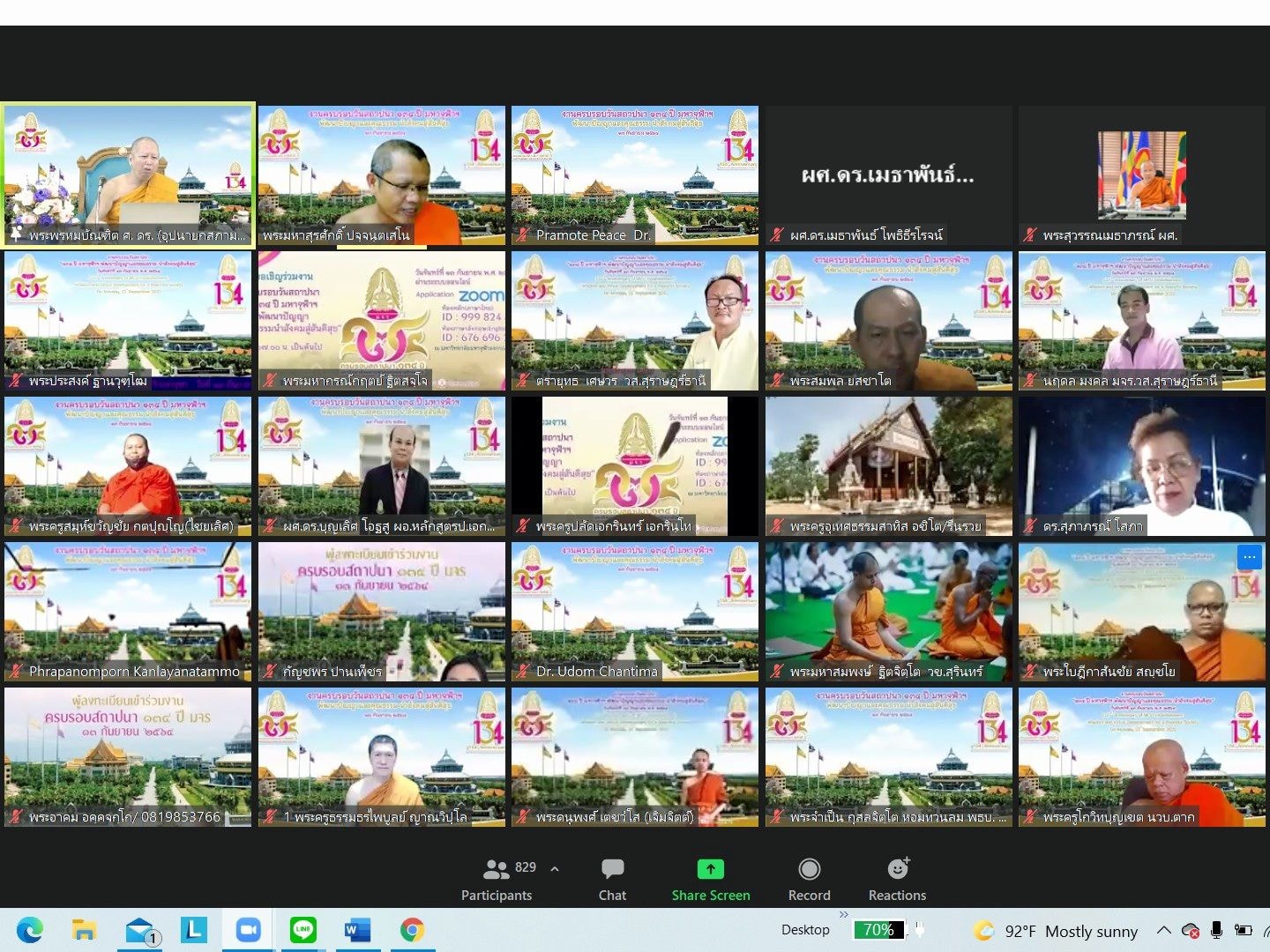Screen dimensions: 1270x952
Task: Click name label 'พระมหาสุรศักดิ์ ปัจจนฺตเสโน'
Action: (336, 235)
